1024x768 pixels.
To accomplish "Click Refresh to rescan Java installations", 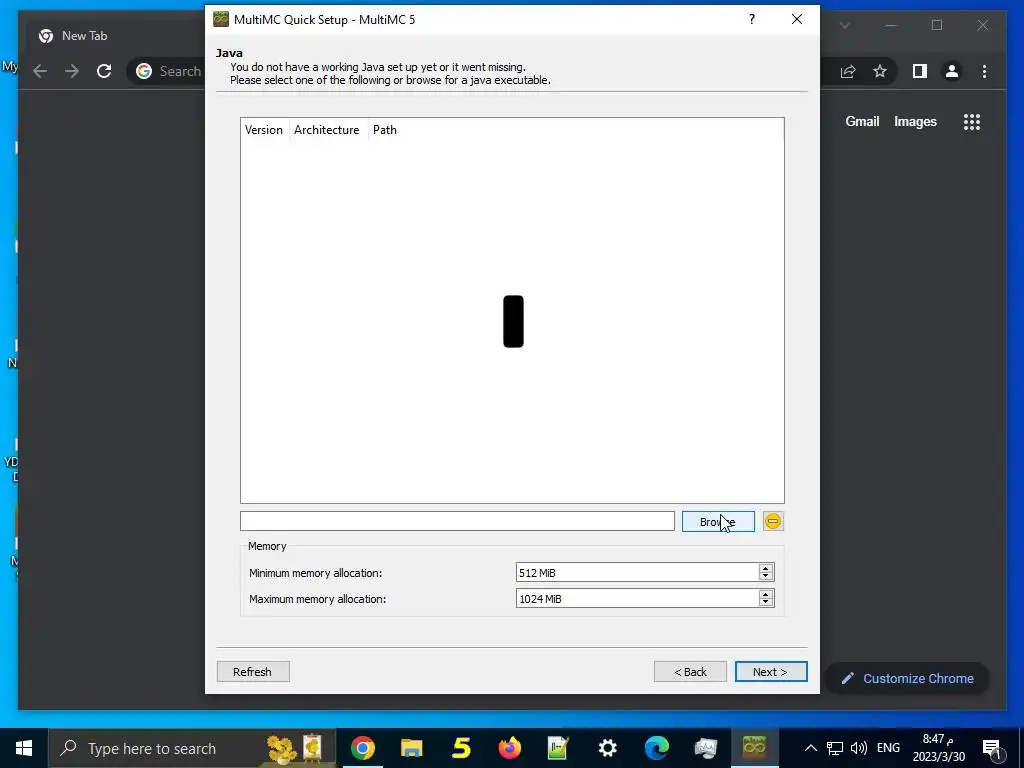I will pyautogui.click(x=253, y=672).
